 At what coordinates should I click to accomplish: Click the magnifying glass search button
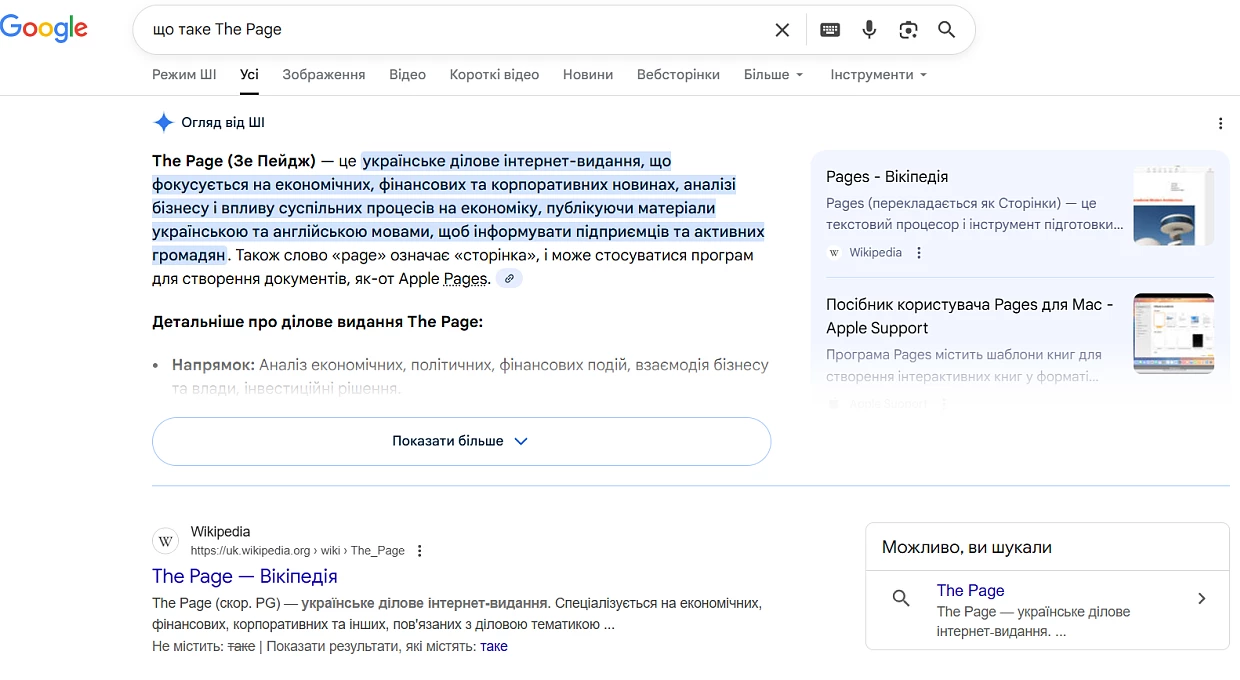click(x=947, y=30)
